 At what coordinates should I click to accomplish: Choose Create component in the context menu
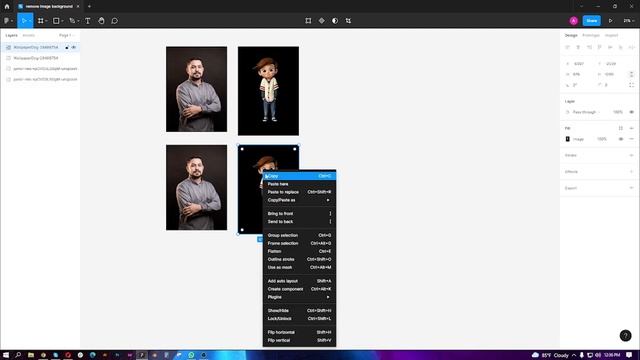(299, 289)
